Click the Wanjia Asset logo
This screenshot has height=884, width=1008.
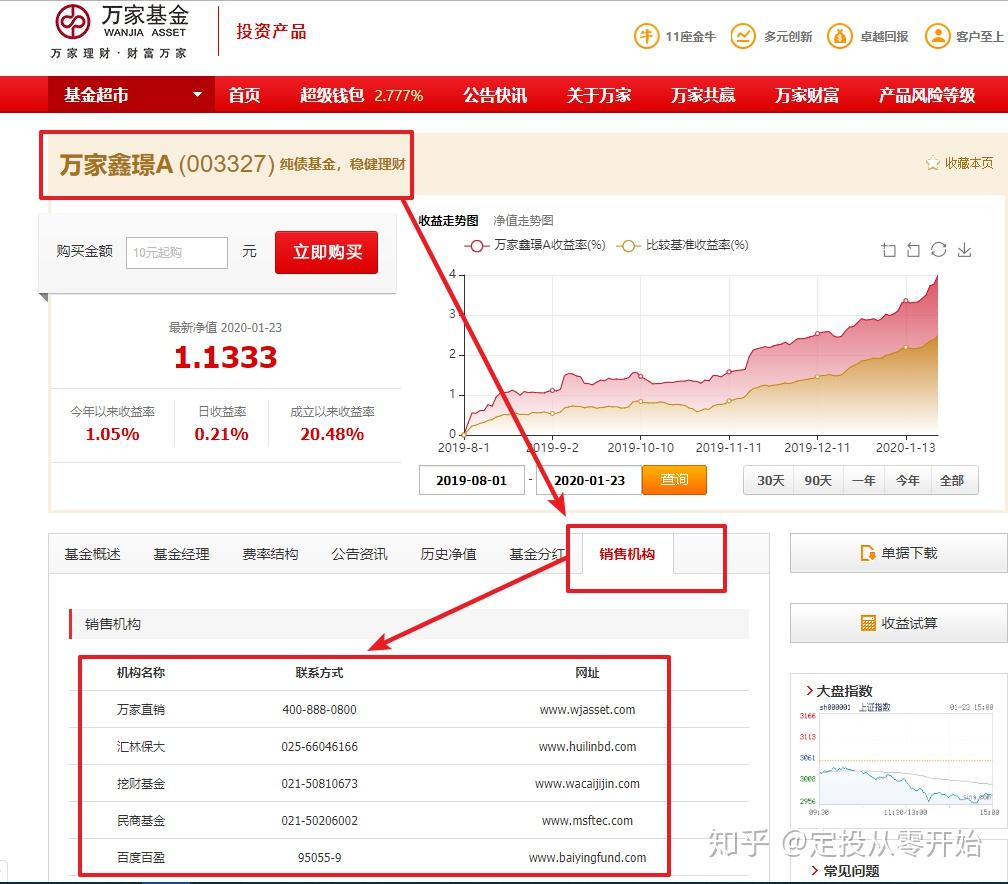120,32
